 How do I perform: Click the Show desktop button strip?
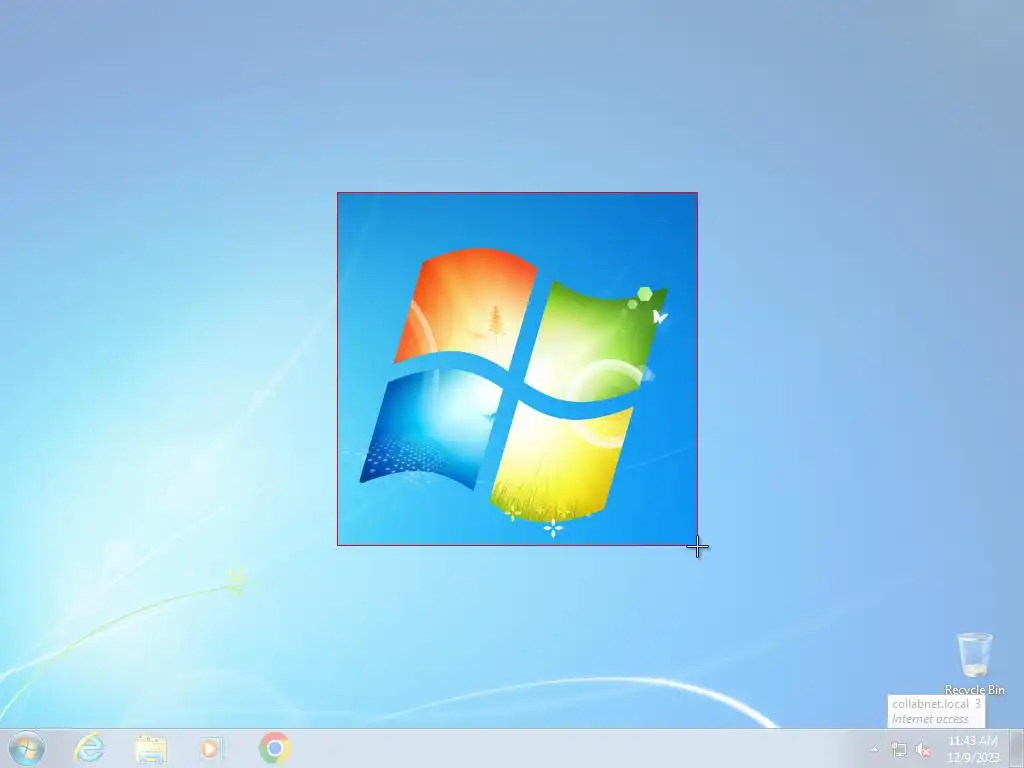(1017, 748)
